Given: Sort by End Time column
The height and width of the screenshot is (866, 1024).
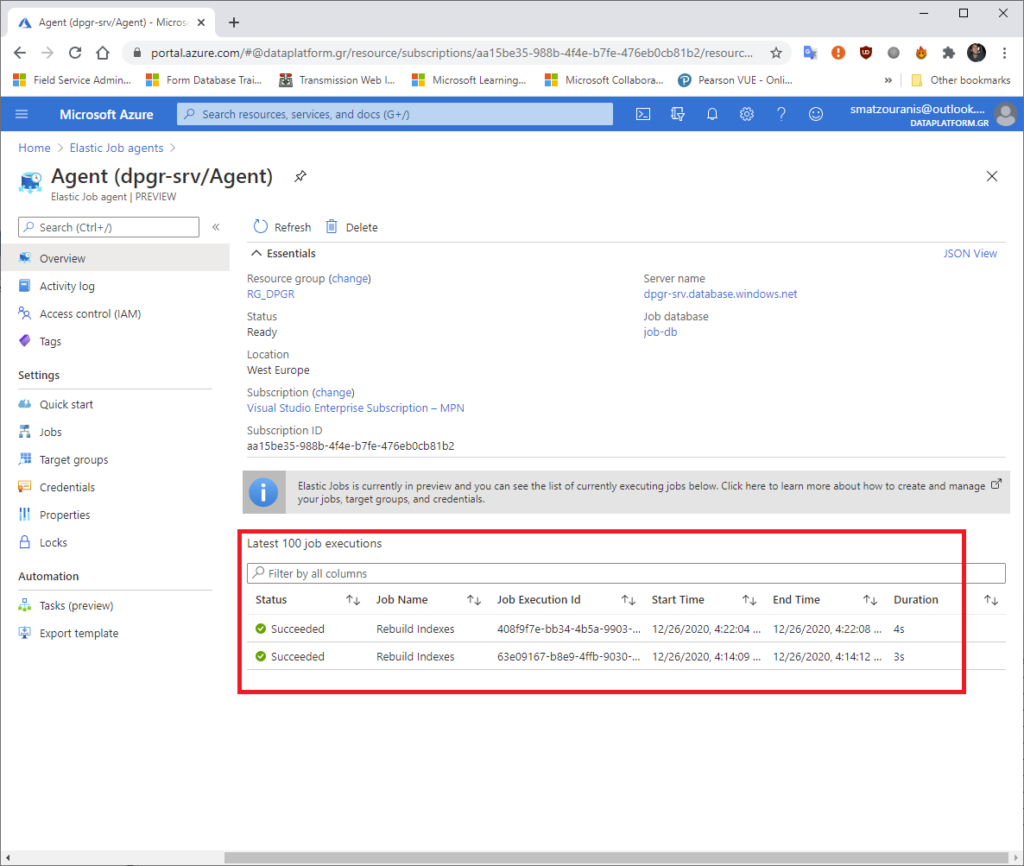Looking at the screenshot, I should click(x=870, y=600).
